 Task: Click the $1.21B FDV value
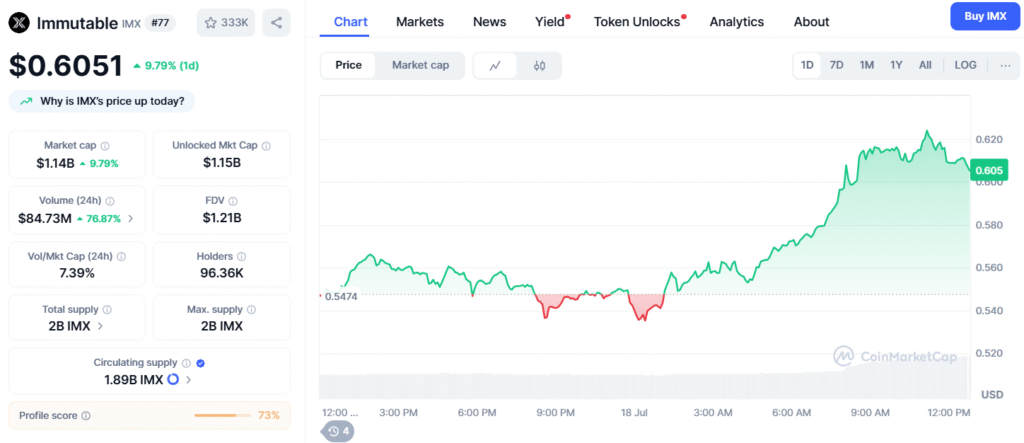click(222, 218)
